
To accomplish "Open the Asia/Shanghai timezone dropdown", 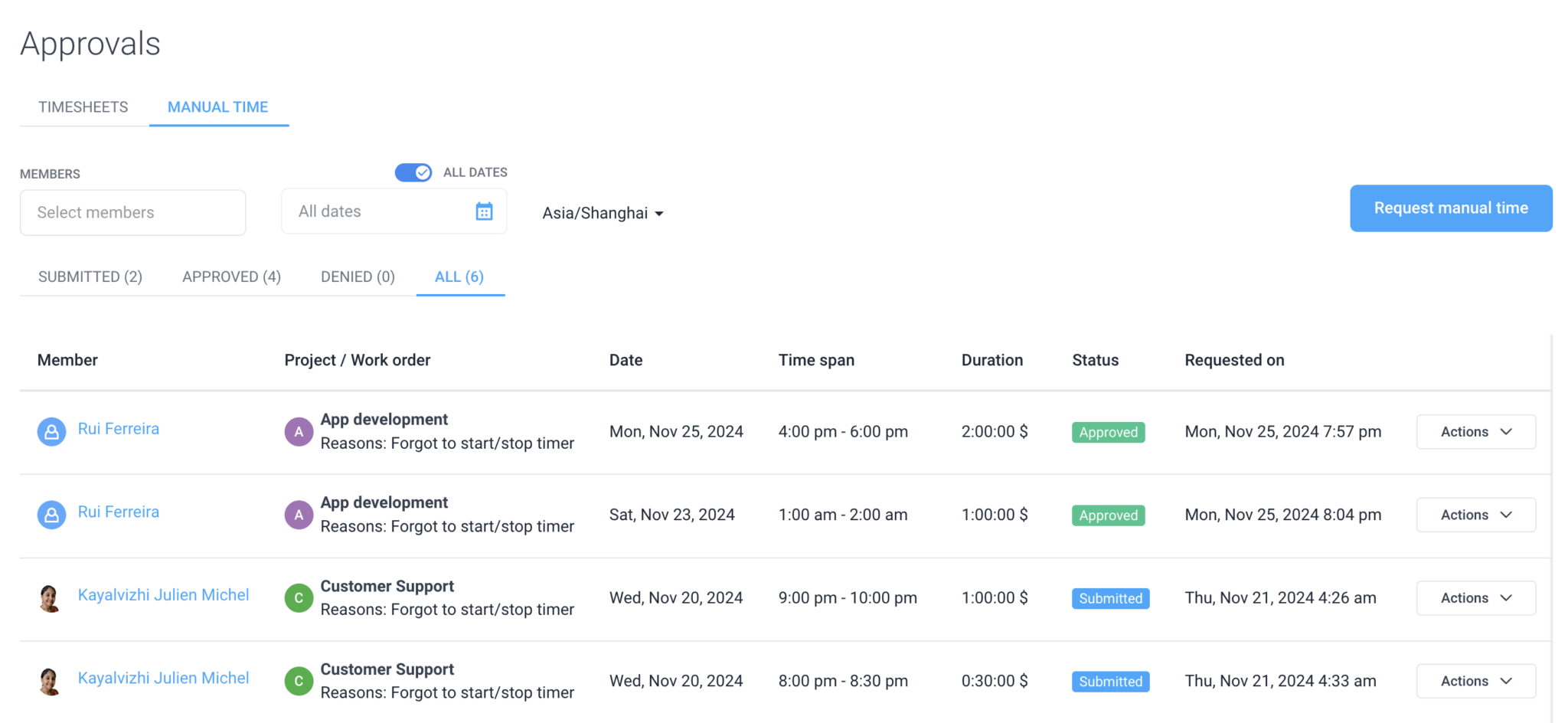I will [x=603, y=213].
